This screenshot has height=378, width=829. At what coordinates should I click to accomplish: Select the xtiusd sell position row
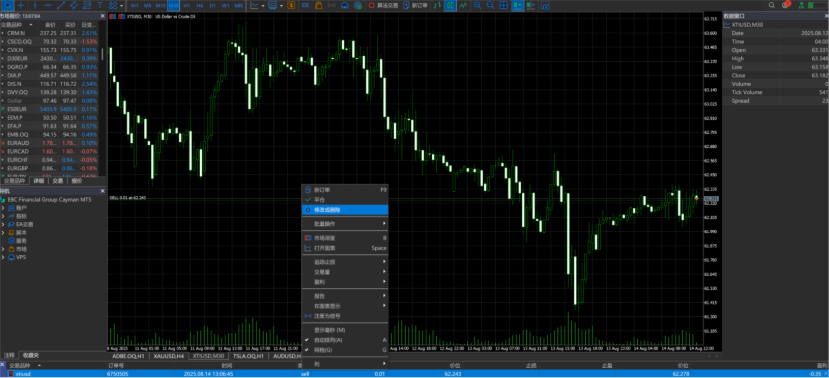tap(414, 374)
